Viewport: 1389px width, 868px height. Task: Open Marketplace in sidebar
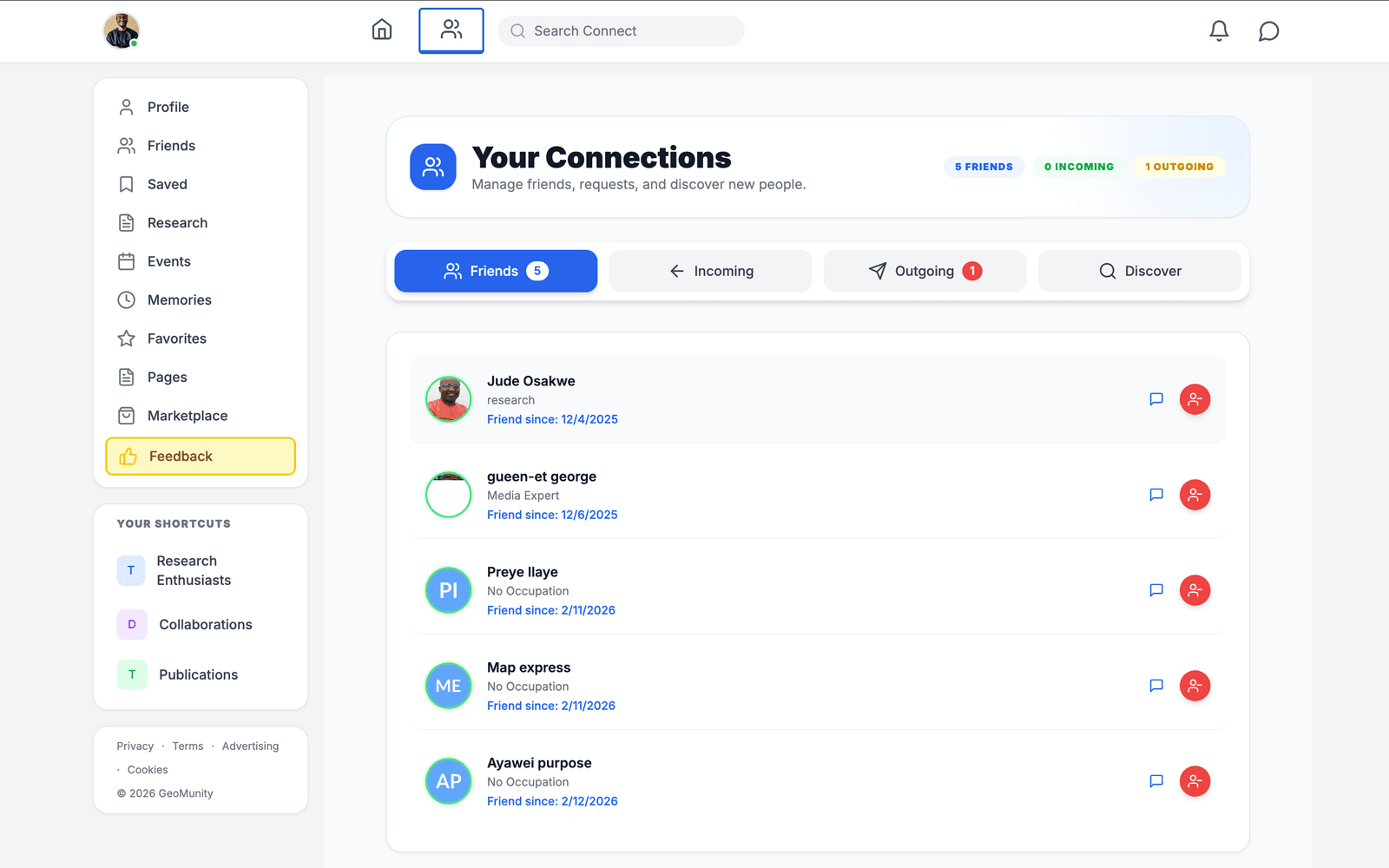(x=201, y=416)
